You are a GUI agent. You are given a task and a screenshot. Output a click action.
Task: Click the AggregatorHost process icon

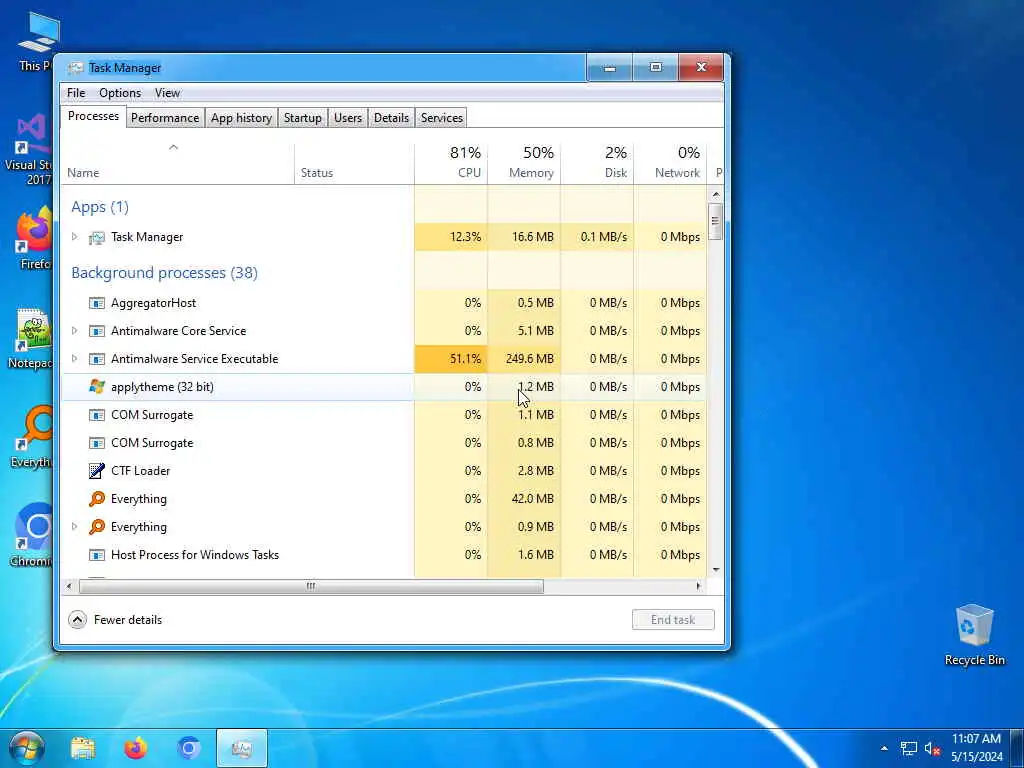pyautogui.click(x=97, y=303)
